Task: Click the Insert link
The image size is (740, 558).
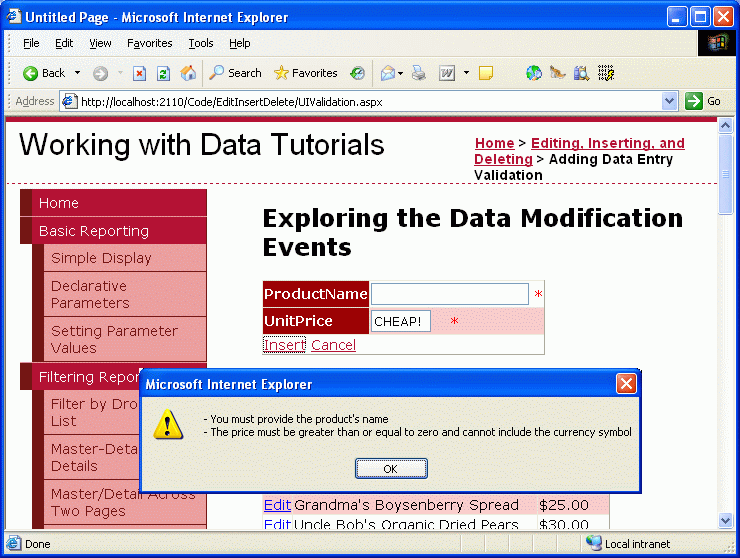Action: pos(285,345)
